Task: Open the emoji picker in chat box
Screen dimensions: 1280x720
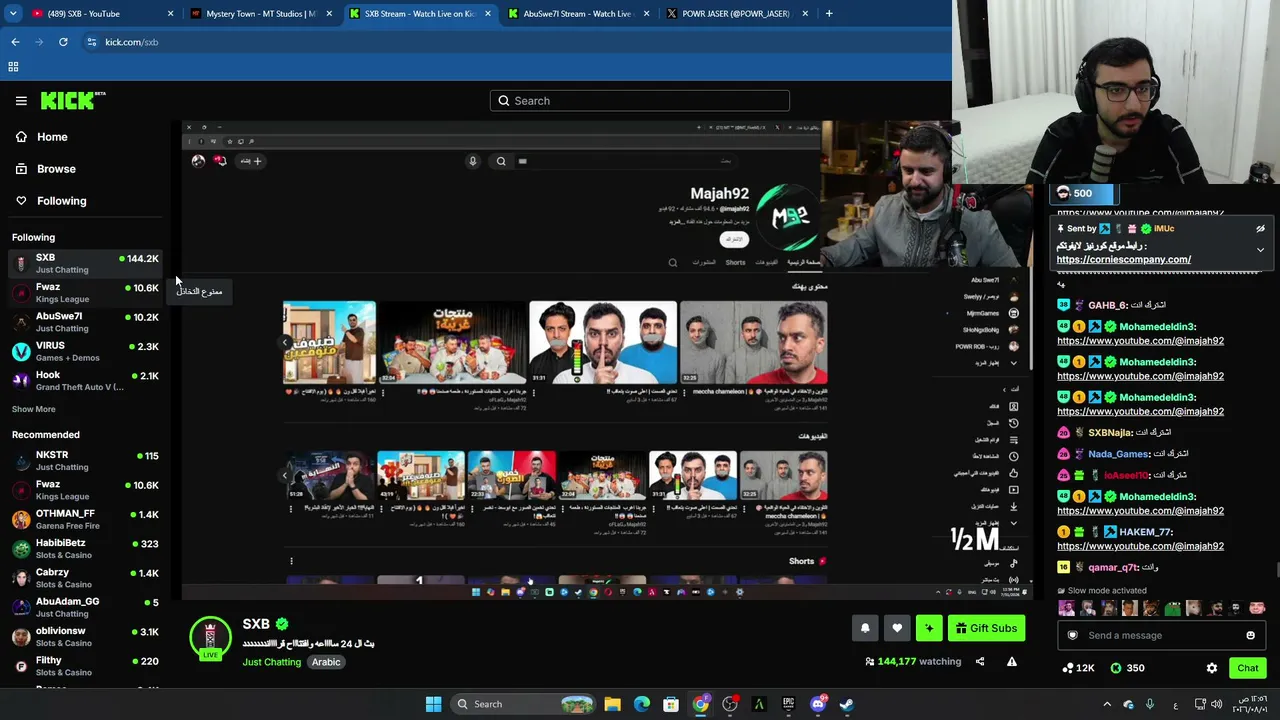Action: tap(1250, 635)
